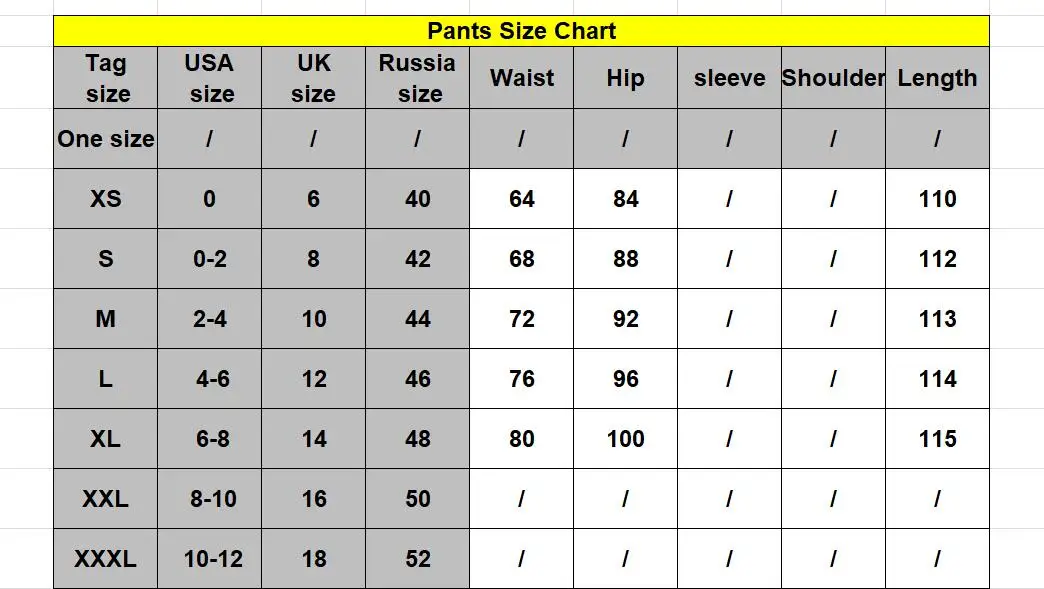Screen dimensions: 1044x589
Task: Select the XS tag size cell
Action: click(106, 198)
